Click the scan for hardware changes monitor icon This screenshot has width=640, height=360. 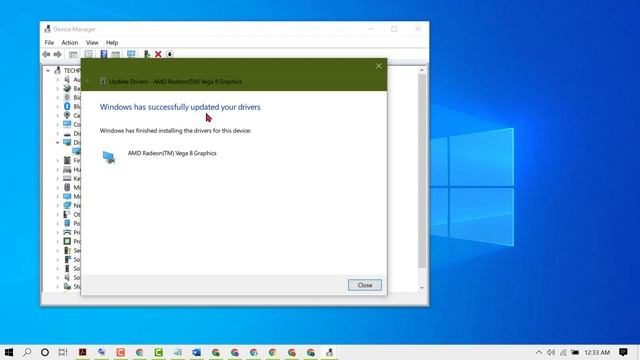click(x=131, y=54)
